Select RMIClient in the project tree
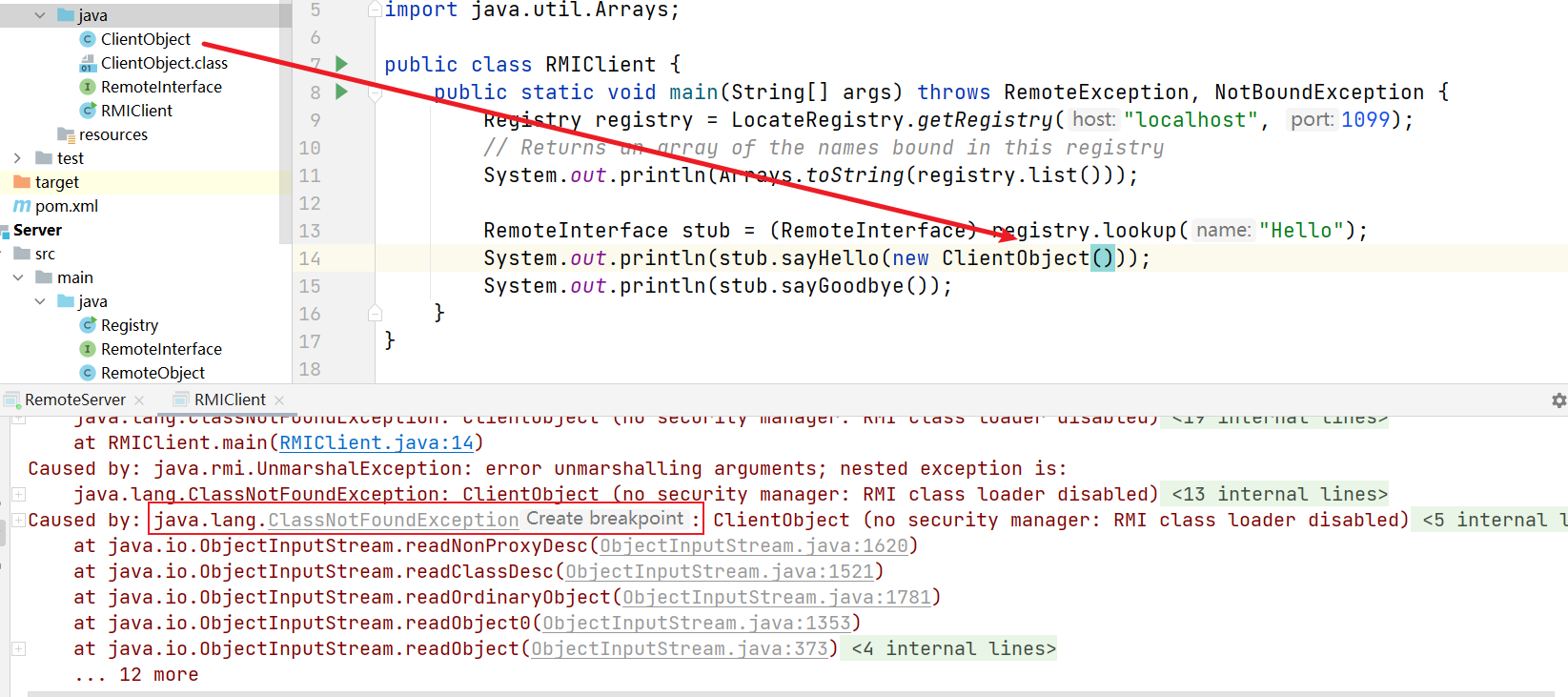 tap(136, 111)
